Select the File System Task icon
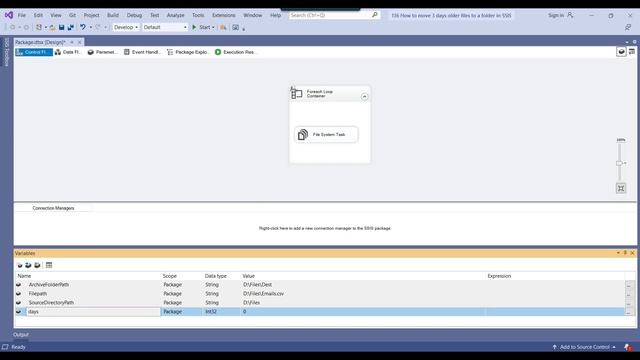640x360 pixels. 302,134
